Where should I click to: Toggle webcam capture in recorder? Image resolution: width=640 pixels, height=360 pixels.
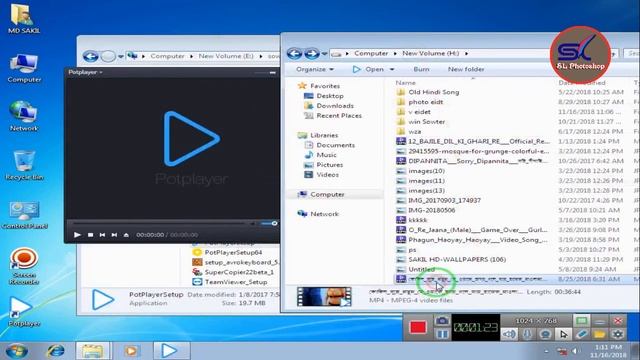545,334
